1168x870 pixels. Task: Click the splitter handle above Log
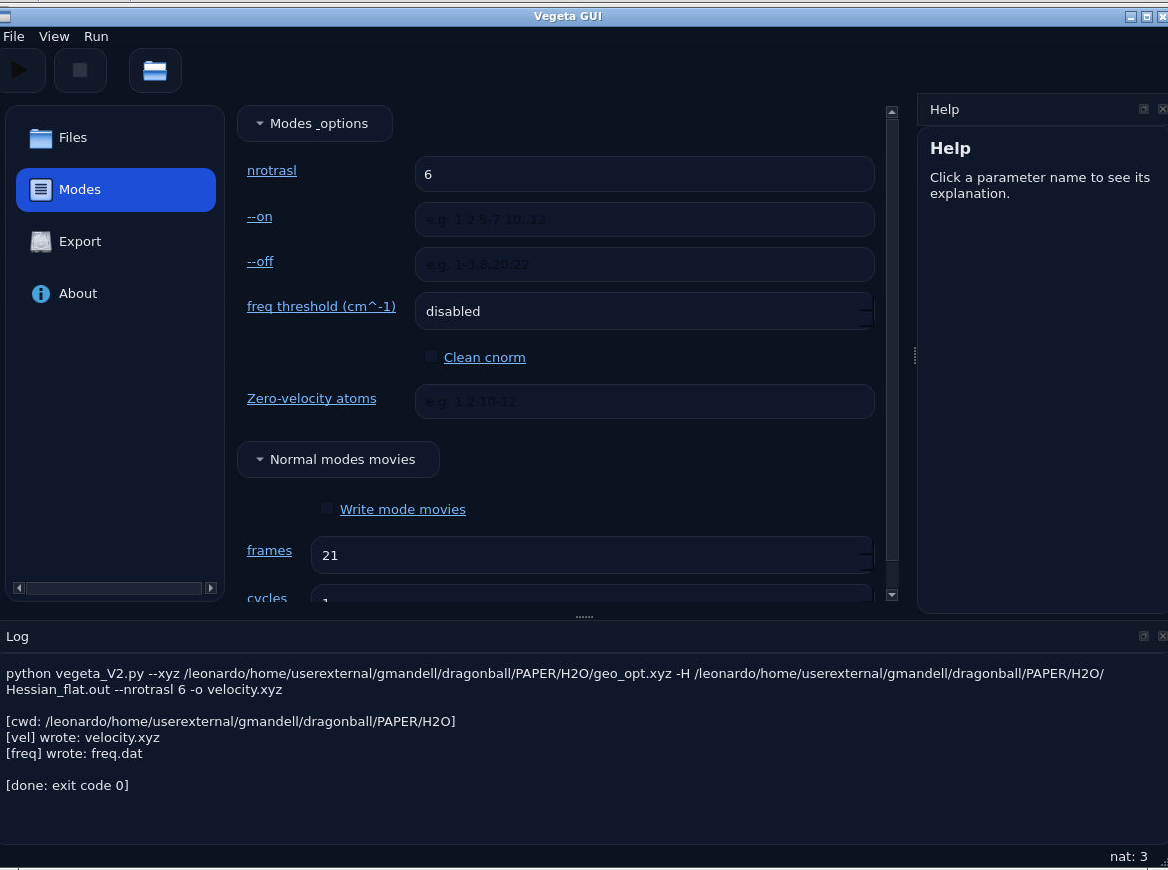click(x=584, y=617)
